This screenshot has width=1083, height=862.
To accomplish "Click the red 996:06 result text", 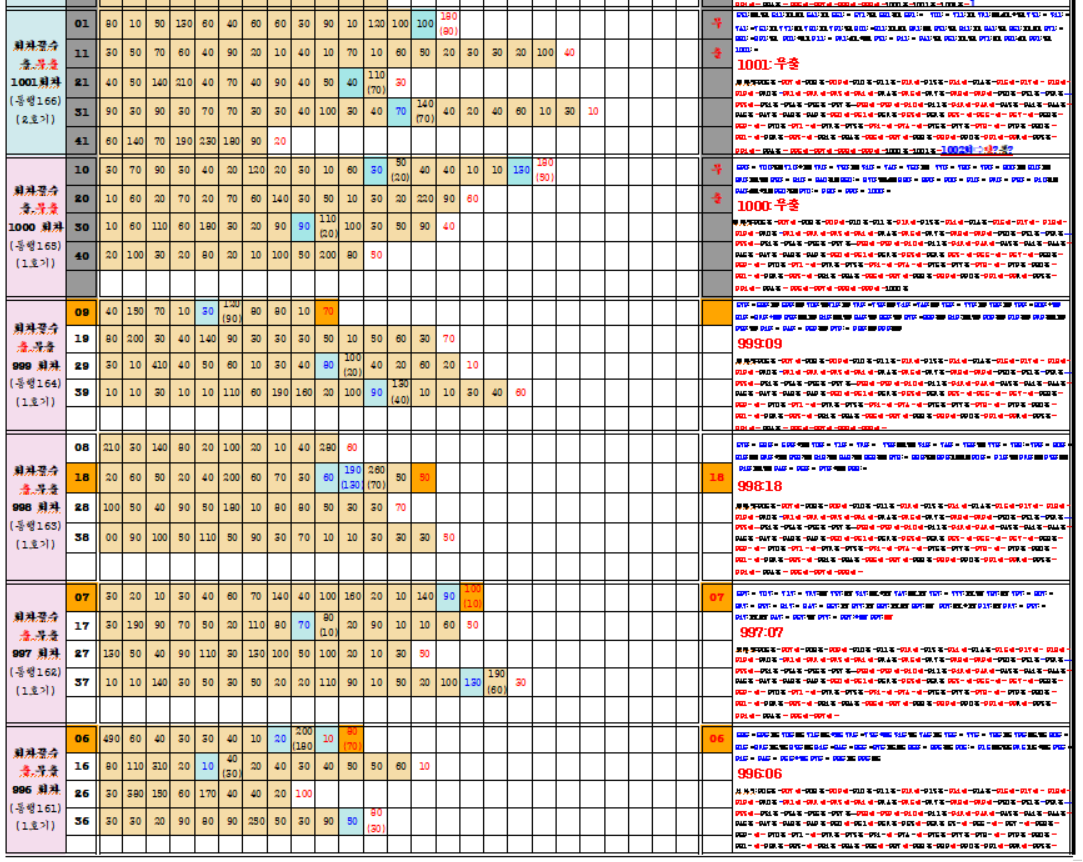I will point(760,773).
